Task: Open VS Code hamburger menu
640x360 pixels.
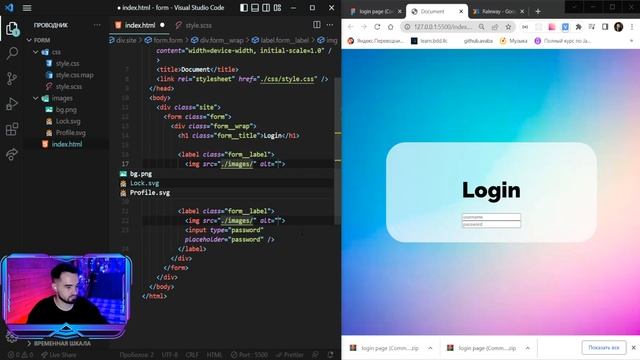Action: pyautogui.click(x=27, y=8)
